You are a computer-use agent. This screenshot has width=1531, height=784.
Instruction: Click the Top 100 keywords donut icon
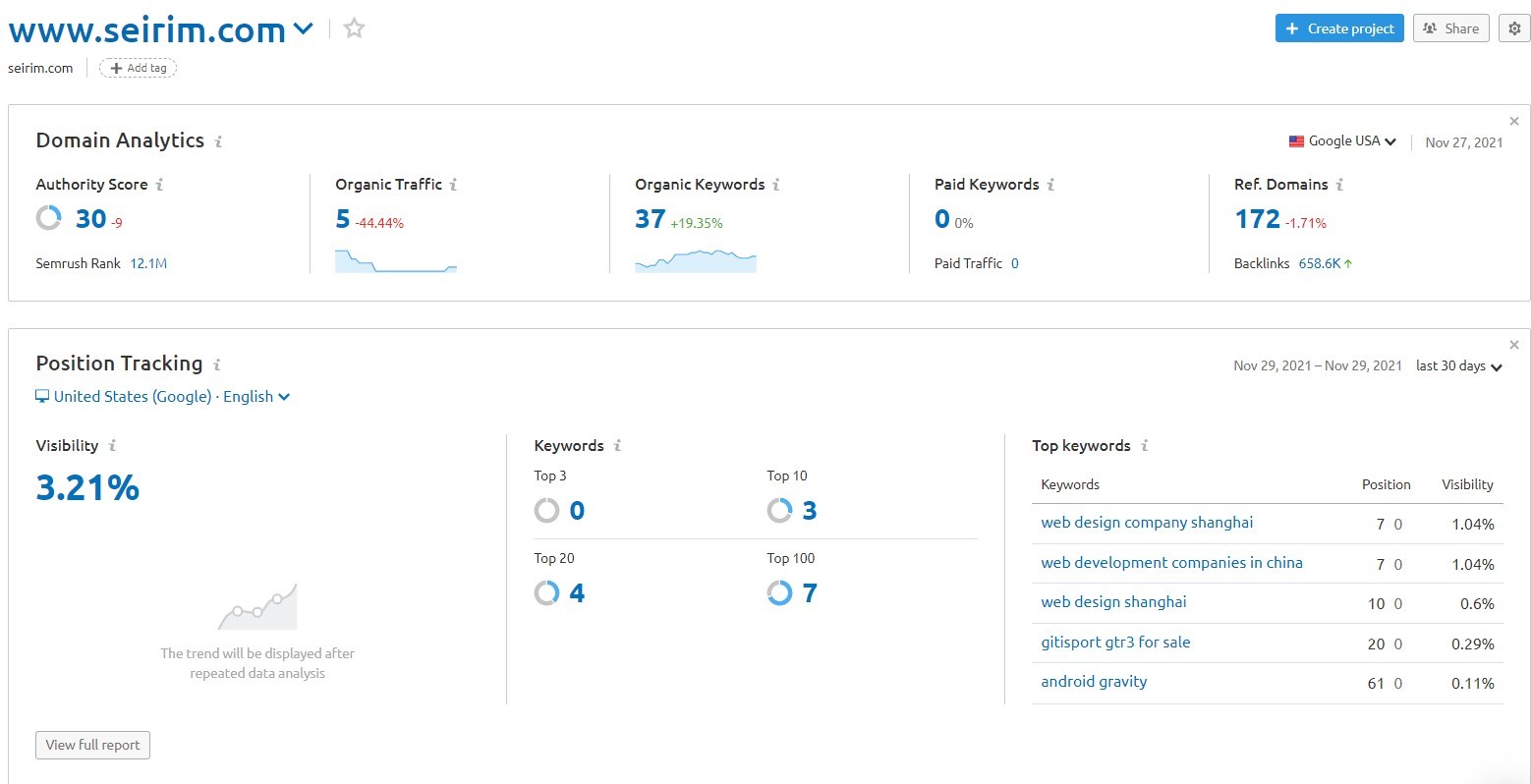pyautogui.click(x=779, y=593)
